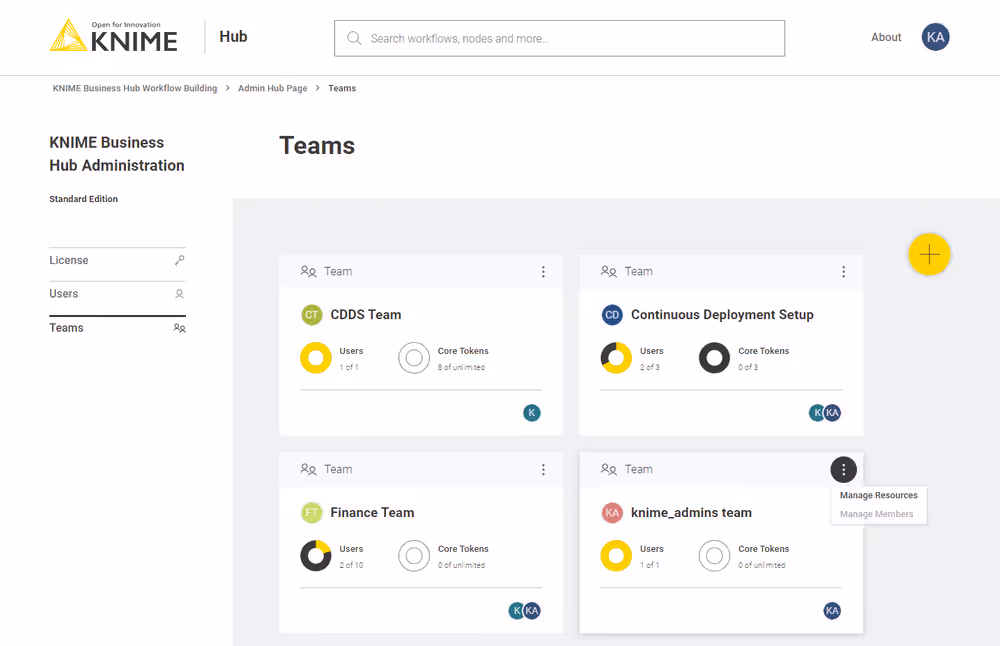Click the KNIME logo in the header
1000x646 pixels.
pos(112,36)
